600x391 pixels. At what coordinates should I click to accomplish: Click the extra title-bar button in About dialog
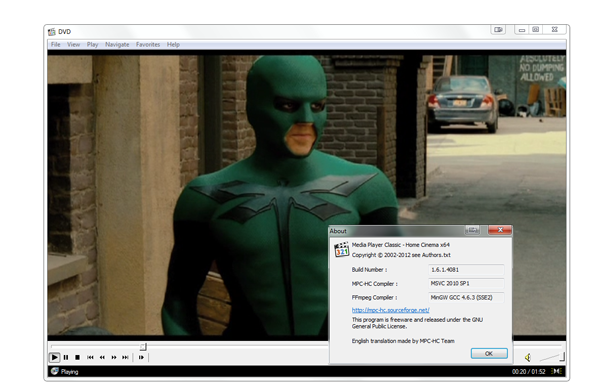(x=473, y=230)
